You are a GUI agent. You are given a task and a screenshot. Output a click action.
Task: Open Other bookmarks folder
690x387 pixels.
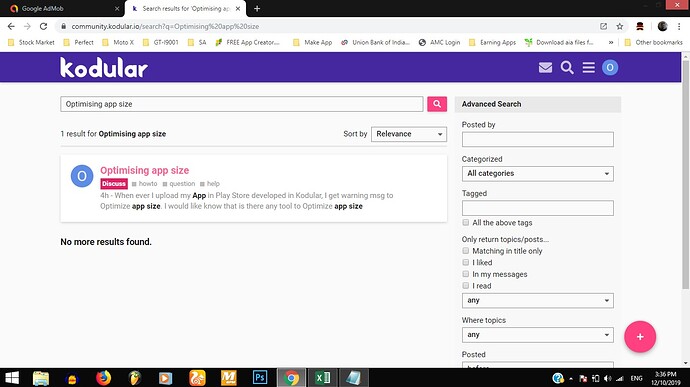[x=653, y=42]
